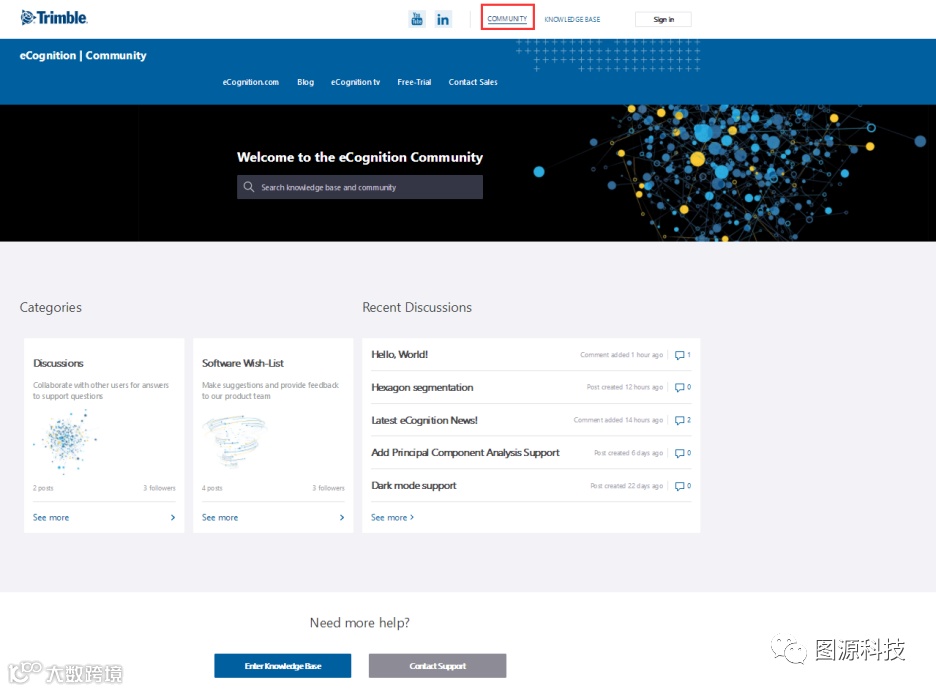Click comment bubble icon for Hexagon segmentation
Image resolution: width=936 pixels, height=691 pixels.
click(679, 387)
